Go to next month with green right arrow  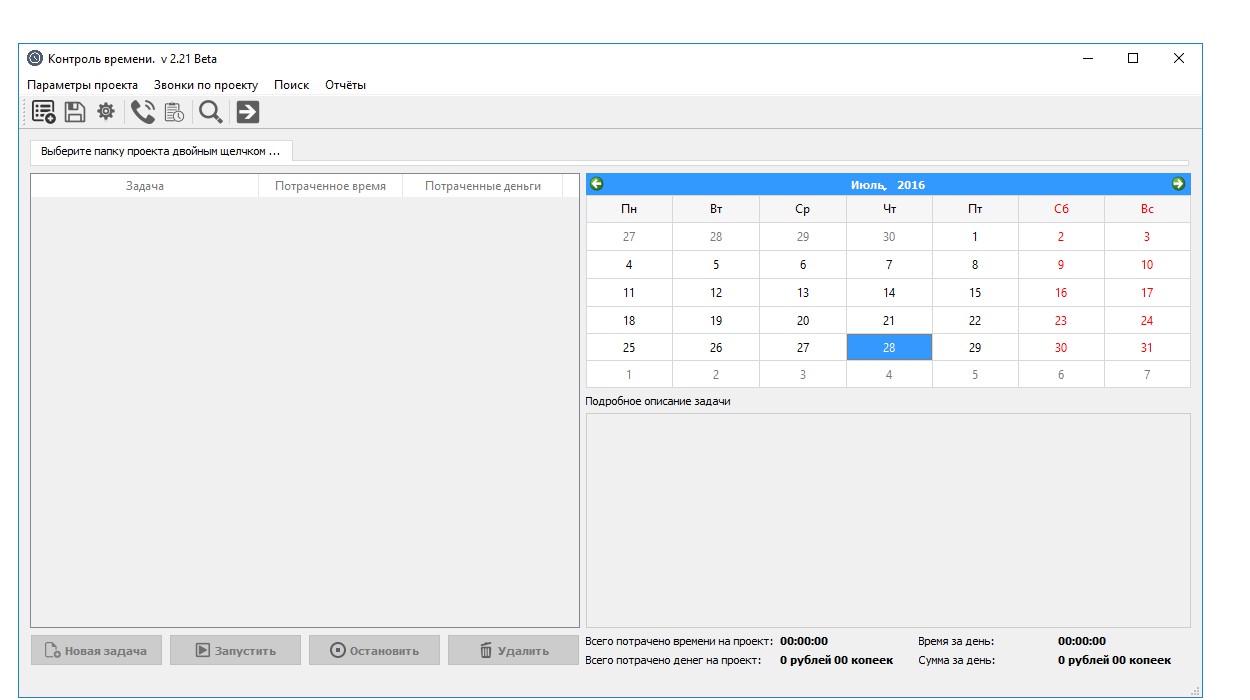[x=1178, y=184]
